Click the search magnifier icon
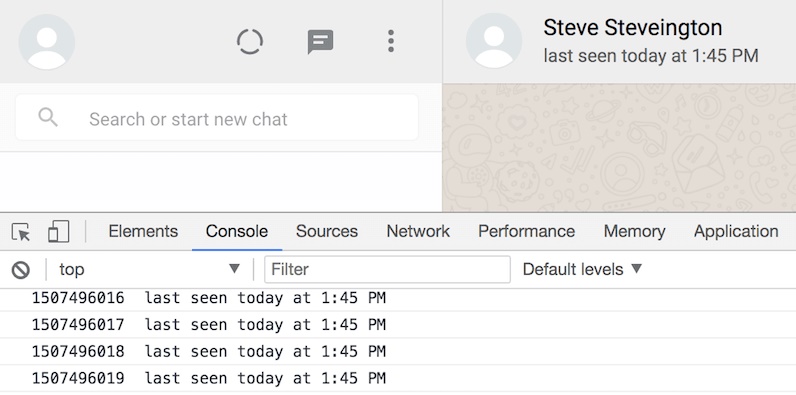The image size is (796, 395). coord(48,117)
